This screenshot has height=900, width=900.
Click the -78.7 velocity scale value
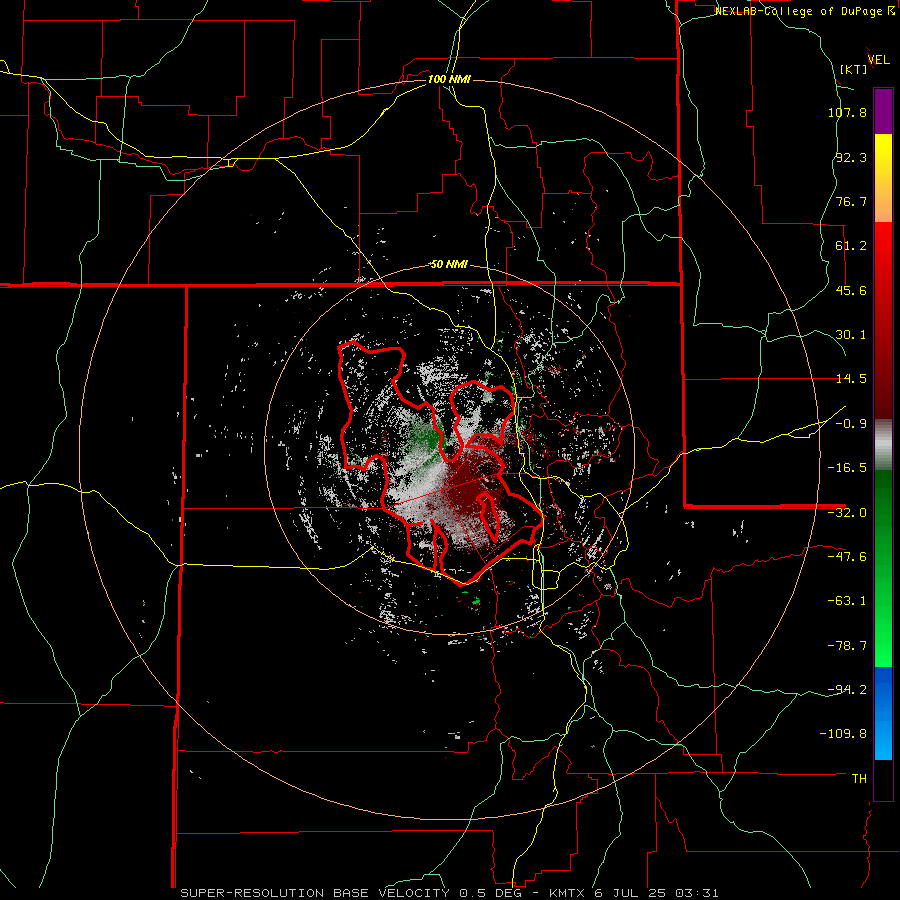[847, 646]
